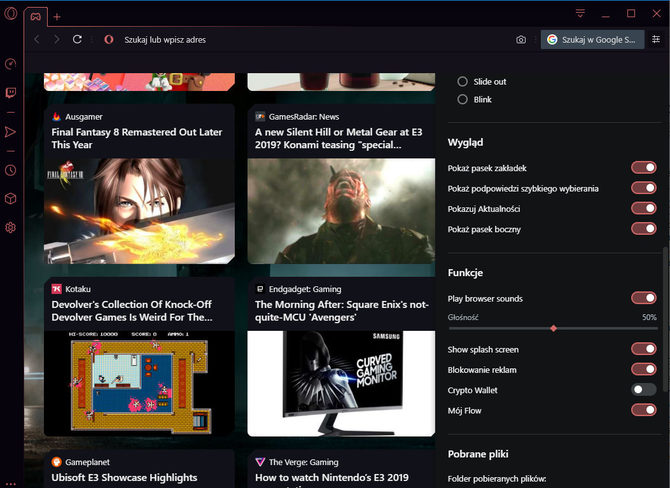Click The Verge source icon
The image size is (670, 488).
coord(260,462)
